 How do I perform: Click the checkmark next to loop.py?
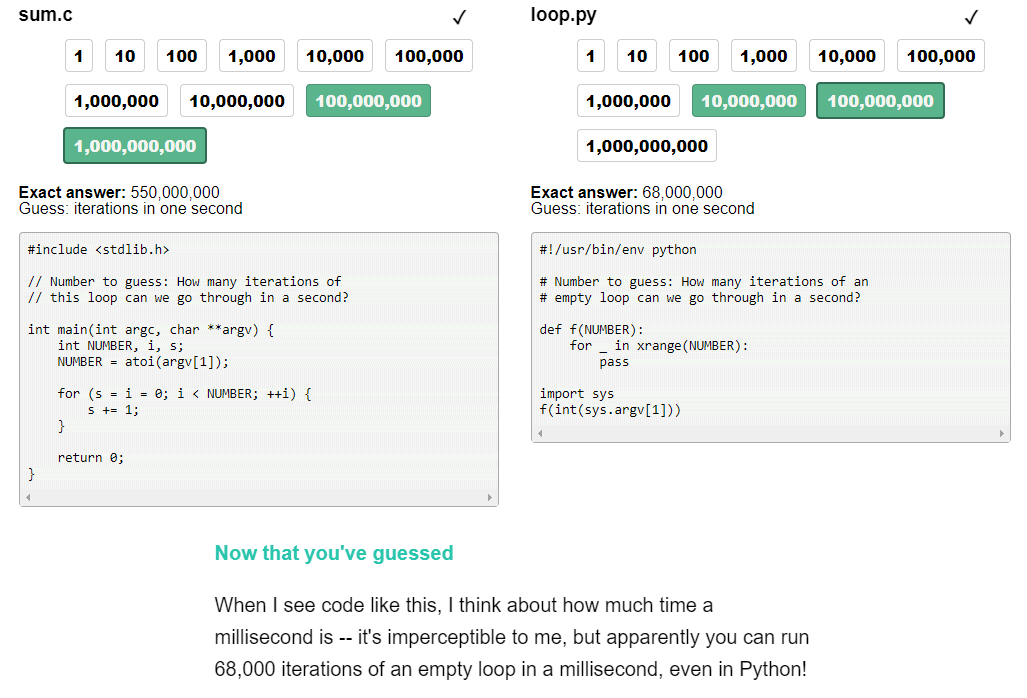971,17
